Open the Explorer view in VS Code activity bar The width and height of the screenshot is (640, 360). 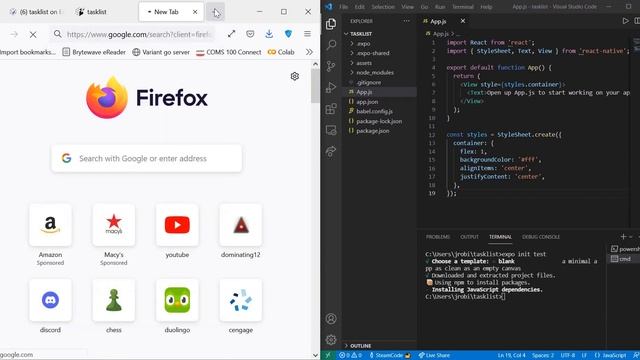[331, 24]
